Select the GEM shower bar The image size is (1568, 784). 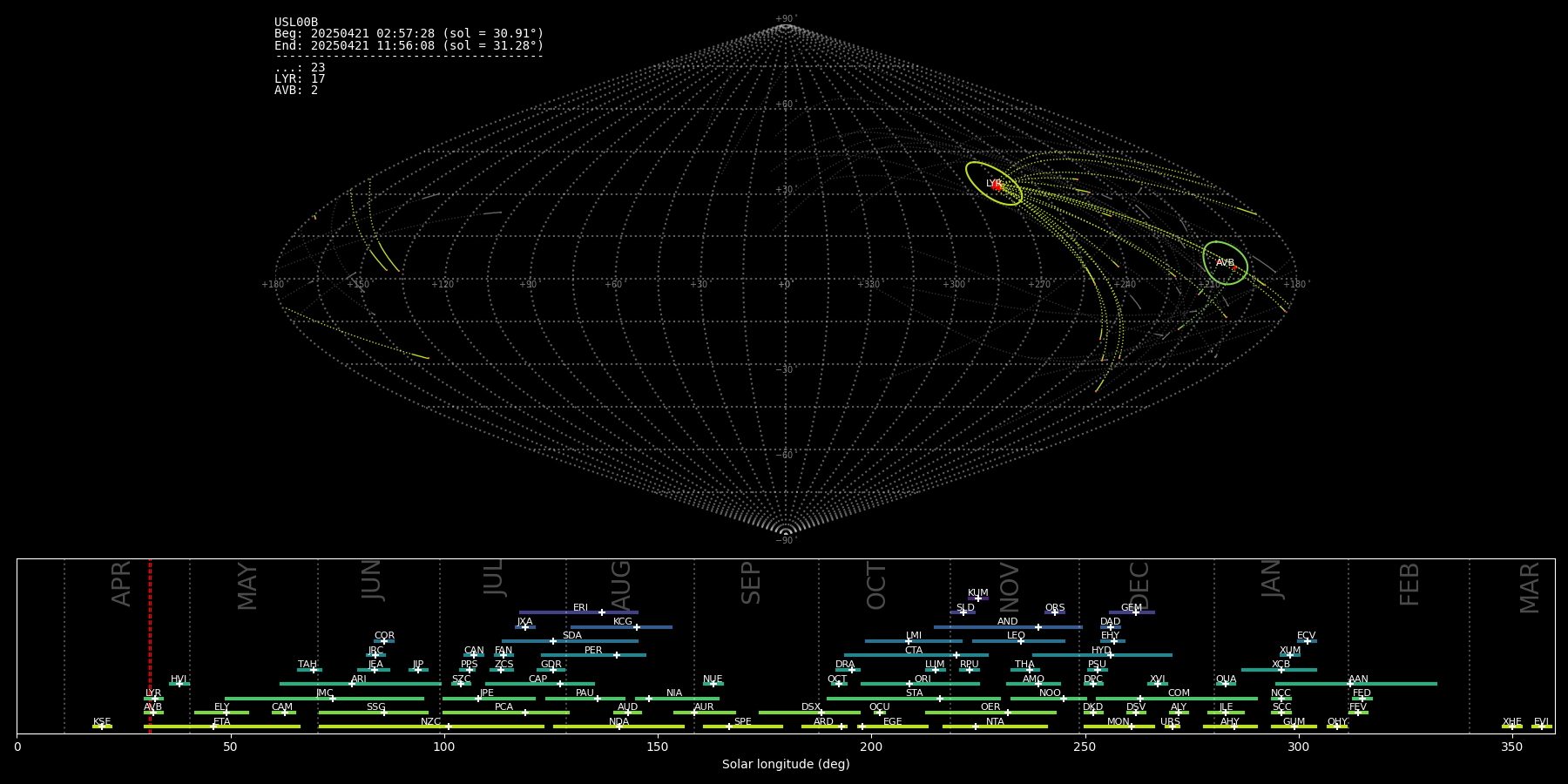coord(1132,612)
